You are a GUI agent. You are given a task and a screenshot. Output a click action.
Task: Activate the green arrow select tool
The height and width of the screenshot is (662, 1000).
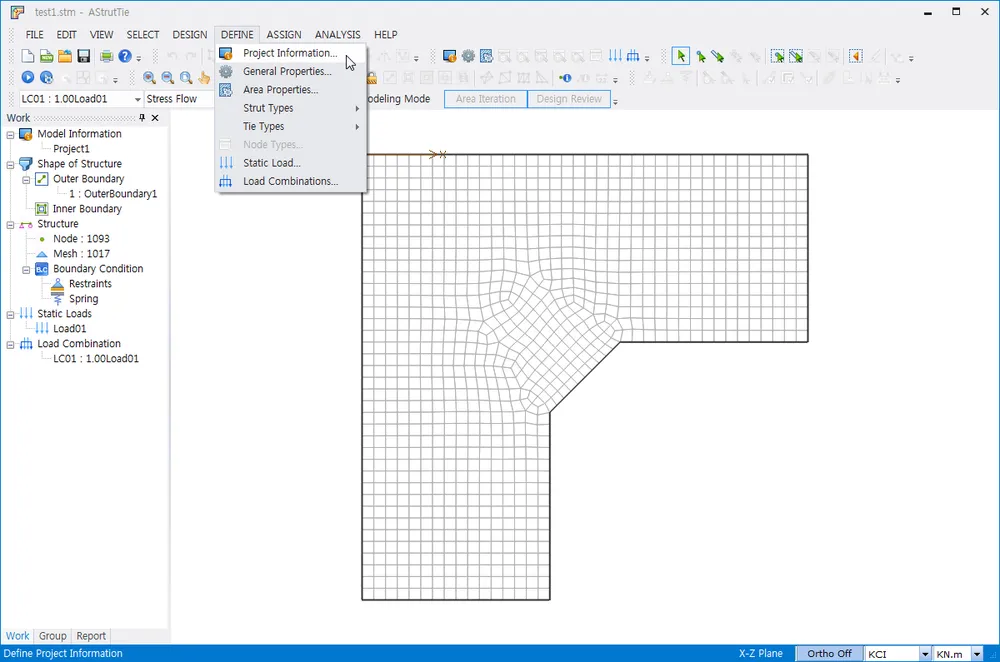click(681, 57)
